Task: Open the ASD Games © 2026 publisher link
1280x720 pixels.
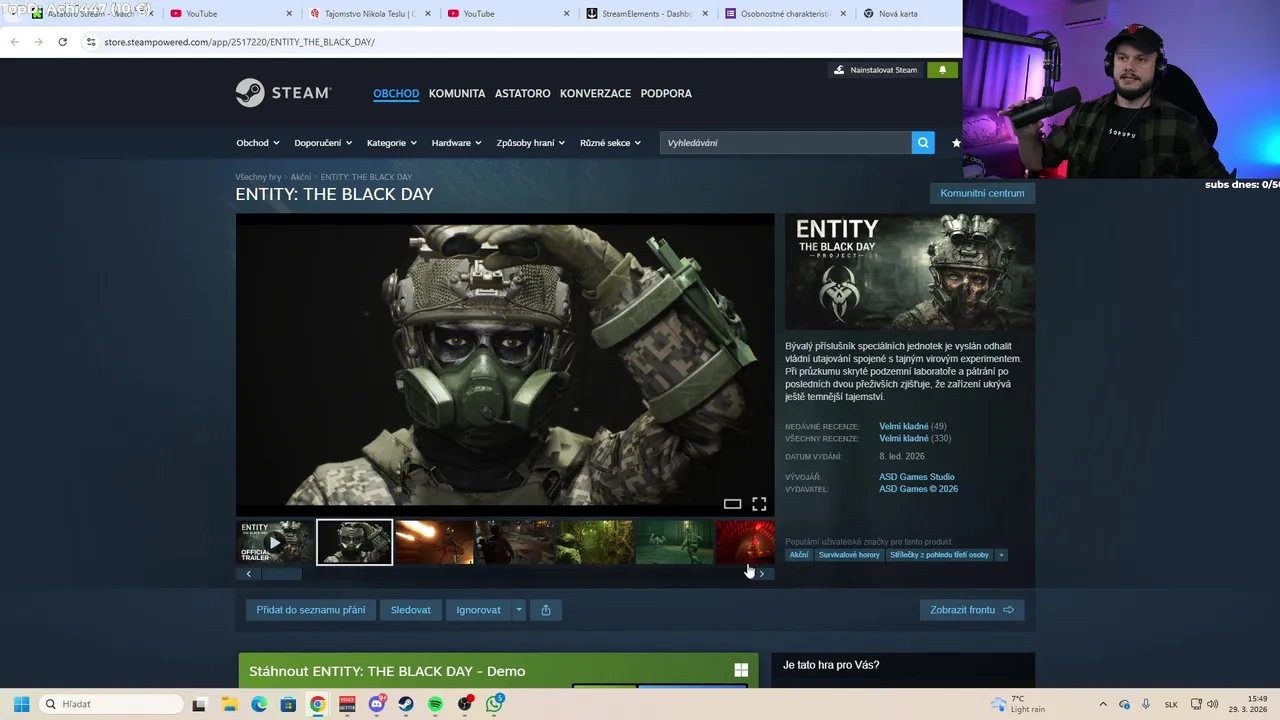Action: [x=918, y=489]
